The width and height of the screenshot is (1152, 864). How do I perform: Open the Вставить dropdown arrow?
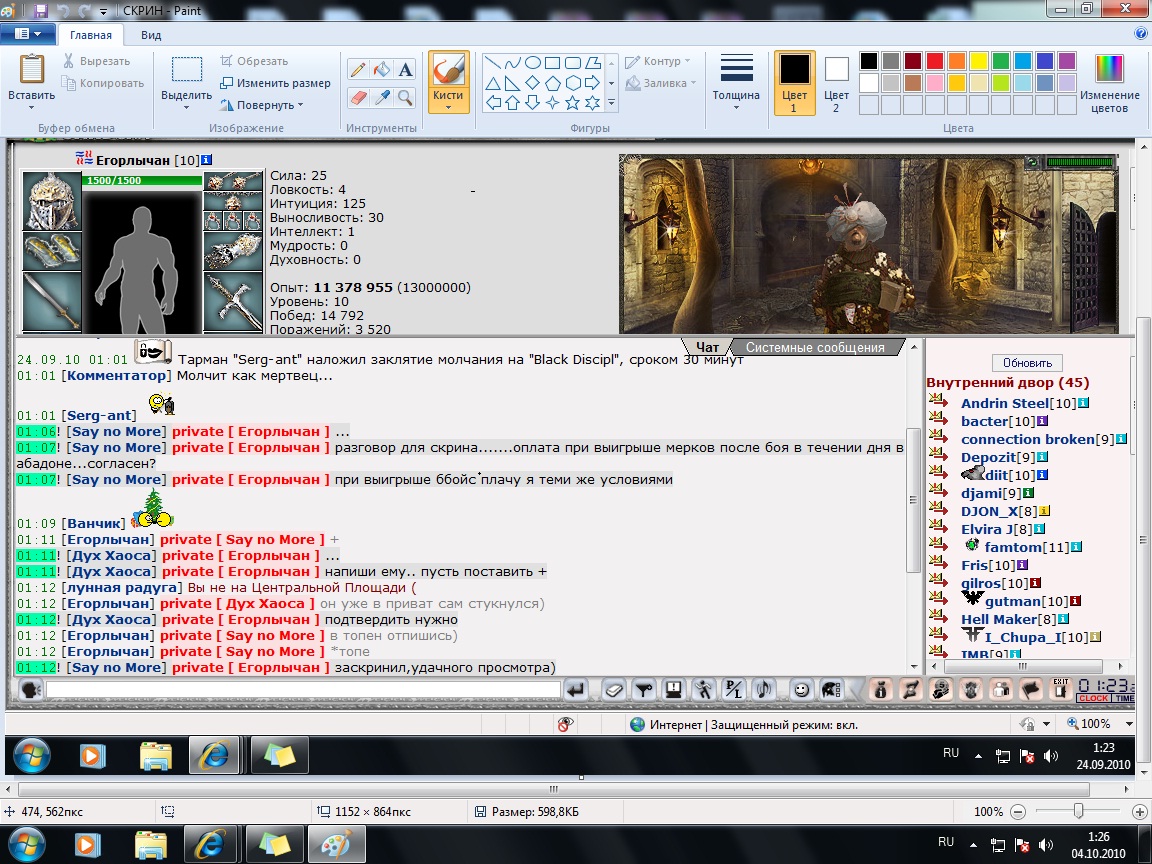click(32, 108)
